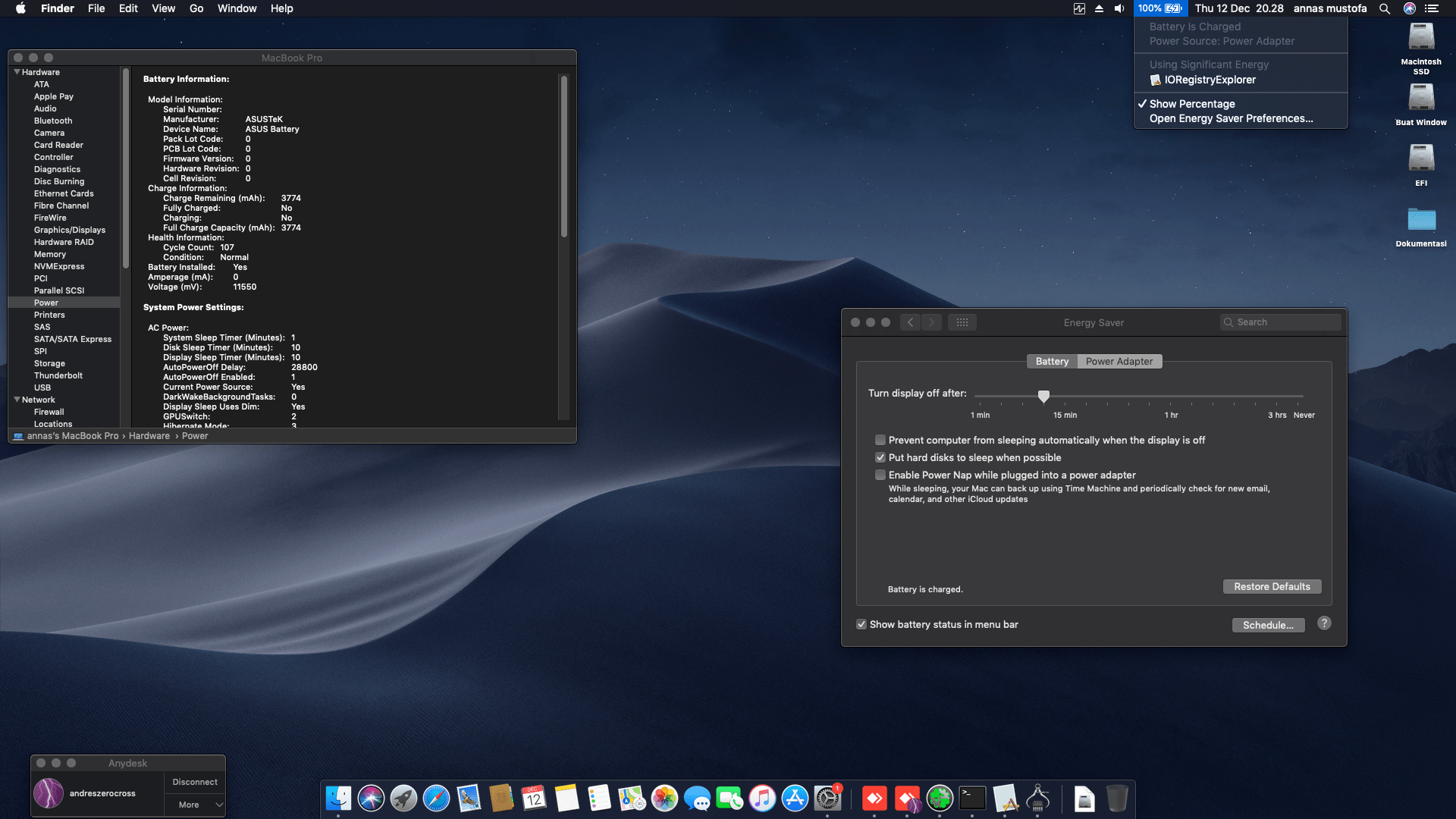Switch to the Power Adapter tab

1119,362
